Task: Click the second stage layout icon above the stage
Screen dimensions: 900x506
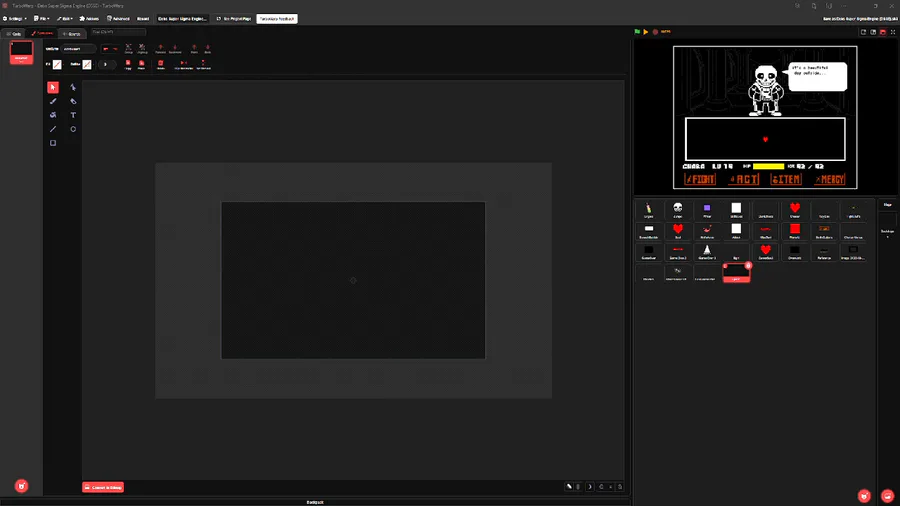Action: [873, 32]
